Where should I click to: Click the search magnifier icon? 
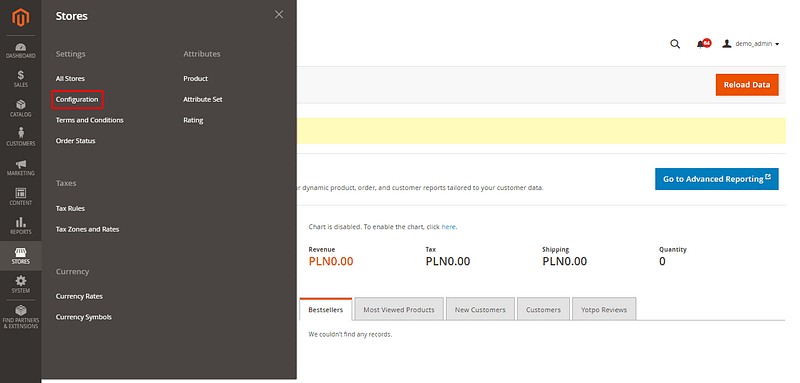pos(675,44)
